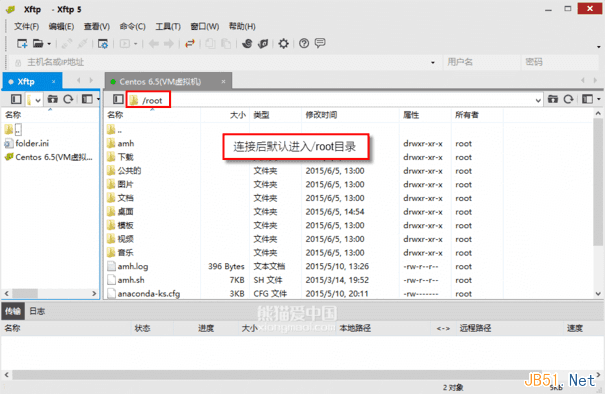Viewport: 605px width, 394px height.
Task: Open the toolbar overflow arrow at right
Action: pyautogui.click(x=598, y=47)
